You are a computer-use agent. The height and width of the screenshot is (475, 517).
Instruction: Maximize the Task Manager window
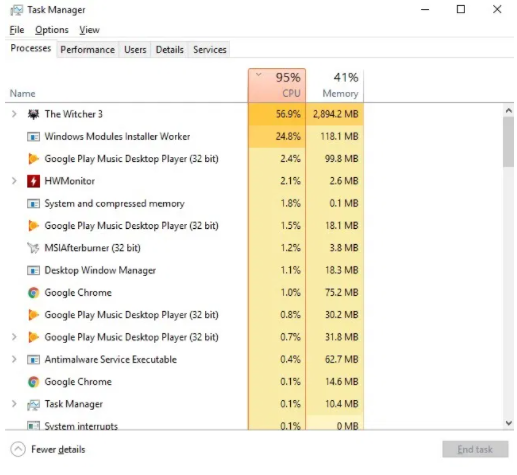[x=461, y=9]
